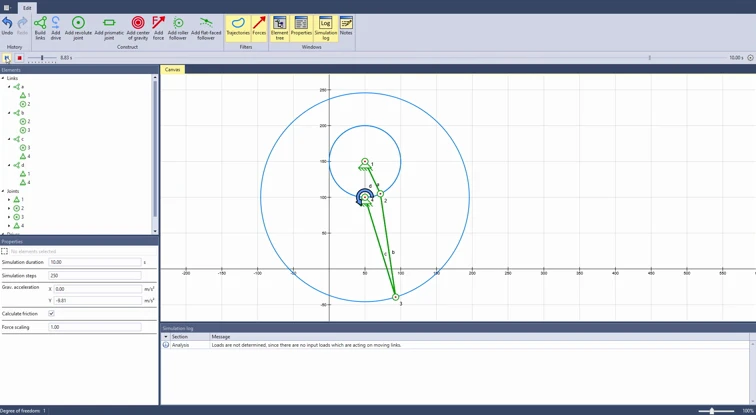
Task: Select Add roller follower tool
Action: [x=178, y=28]
